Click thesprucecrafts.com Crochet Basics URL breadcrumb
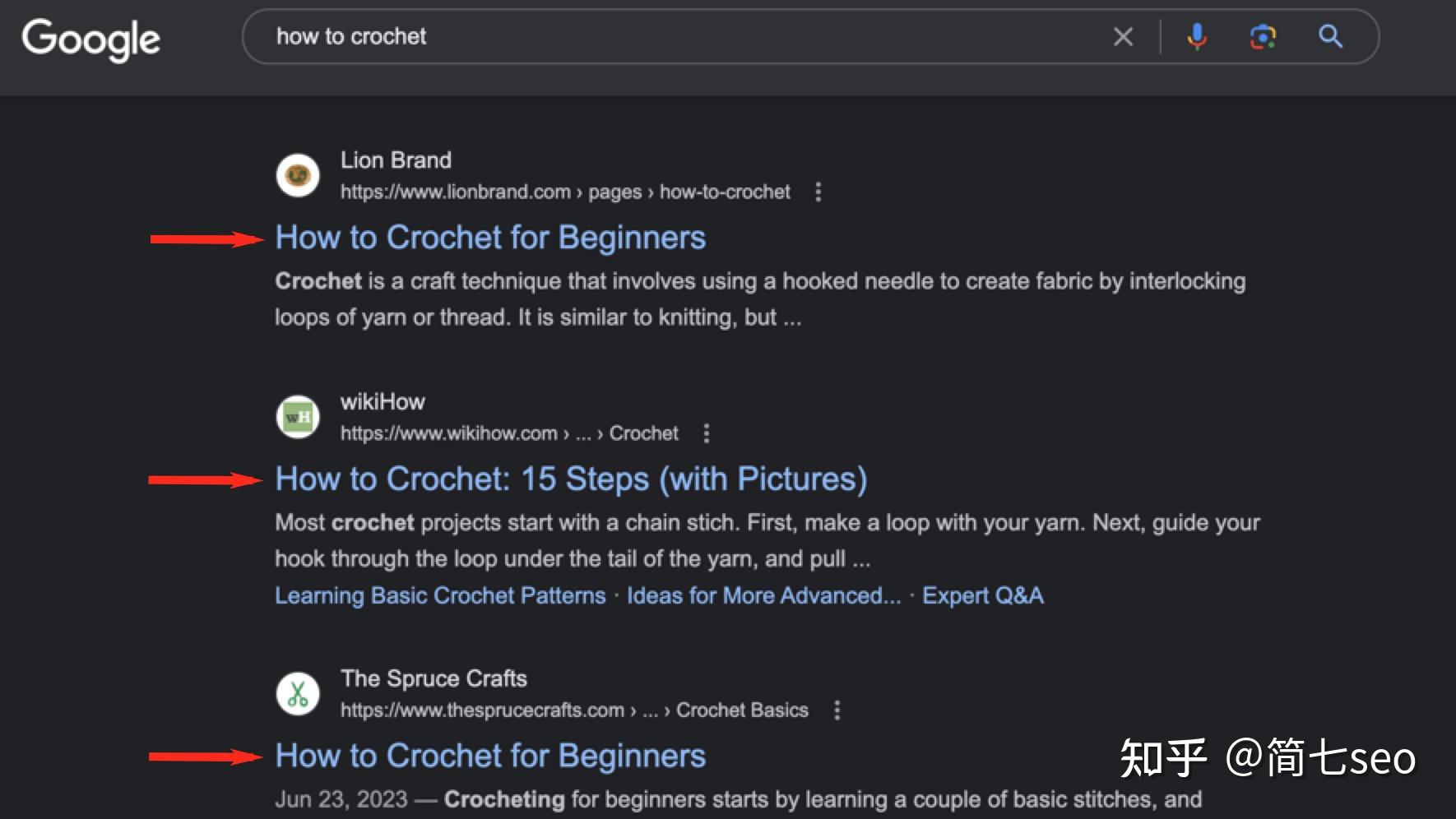The height and width of the screenshot is (819, 1456). (x=574, y=710)
